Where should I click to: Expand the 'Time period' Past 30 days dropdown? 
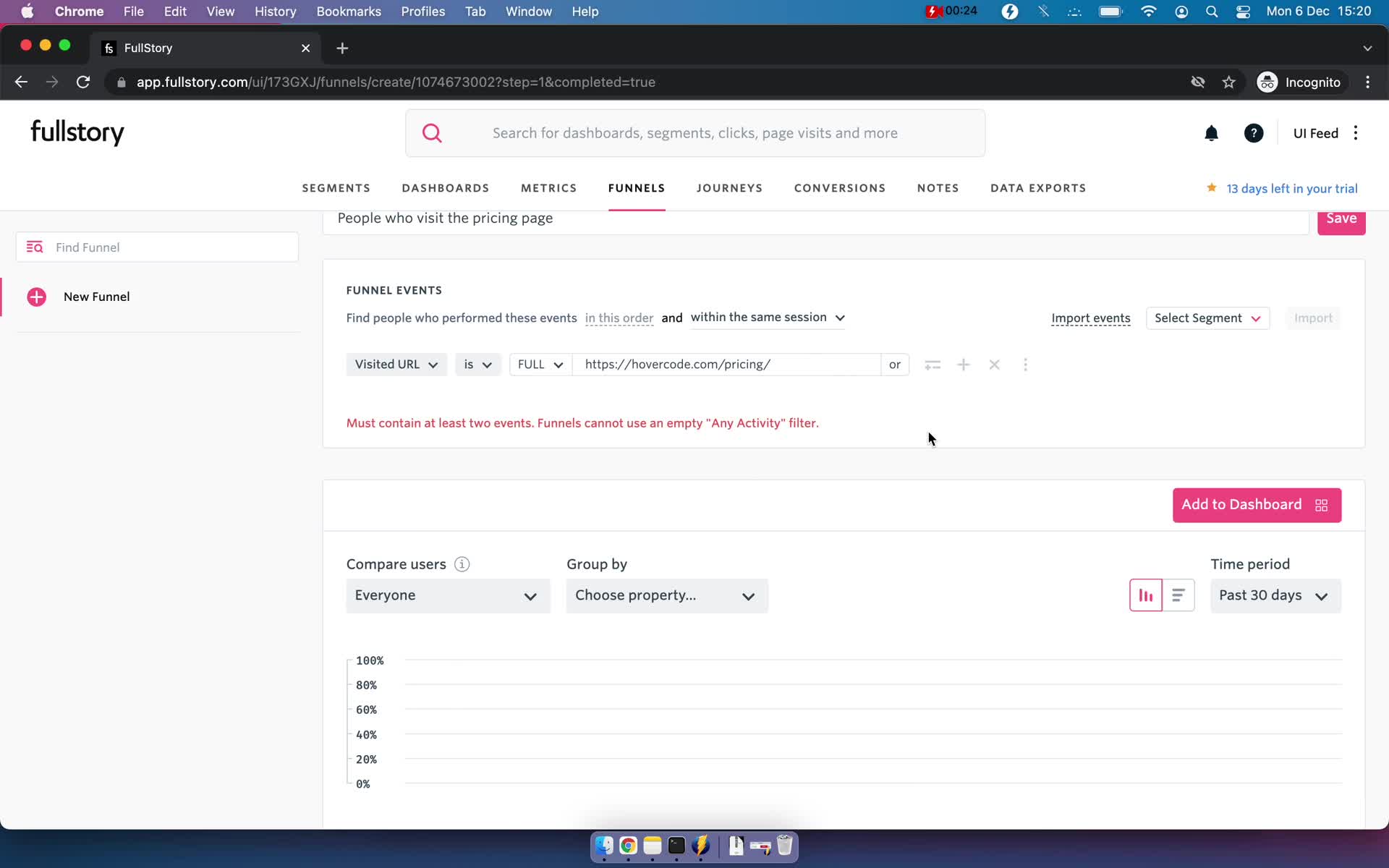(1276, 594)
